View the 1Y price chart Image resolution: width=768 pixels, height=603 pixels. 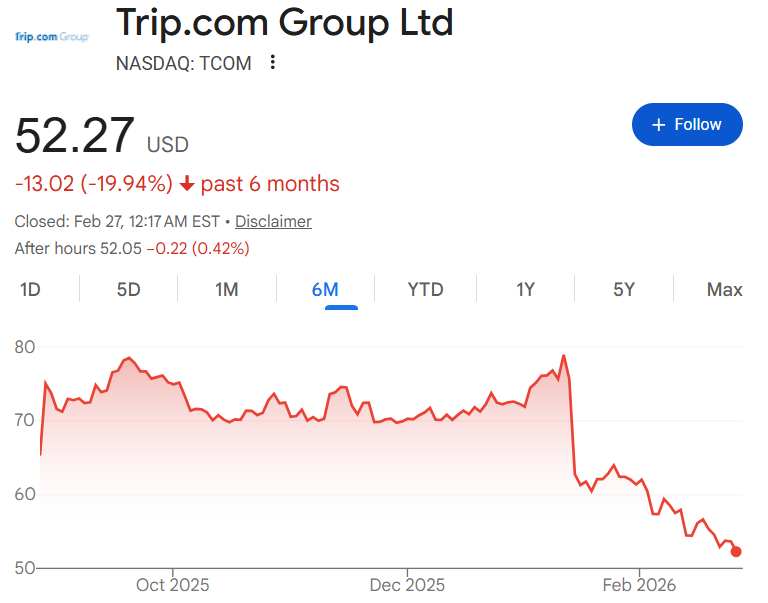525,290
